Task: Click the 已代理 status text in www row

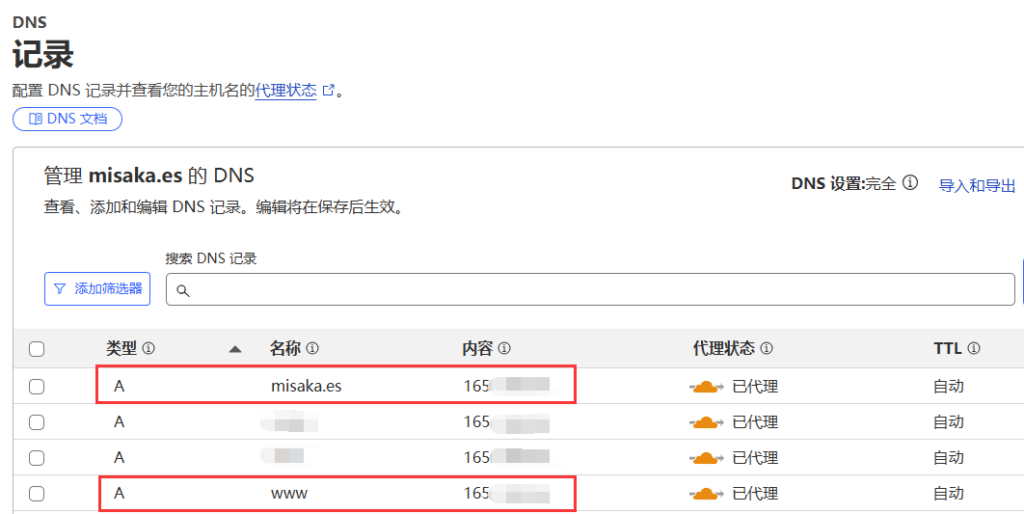Action: tap(755, 494)
